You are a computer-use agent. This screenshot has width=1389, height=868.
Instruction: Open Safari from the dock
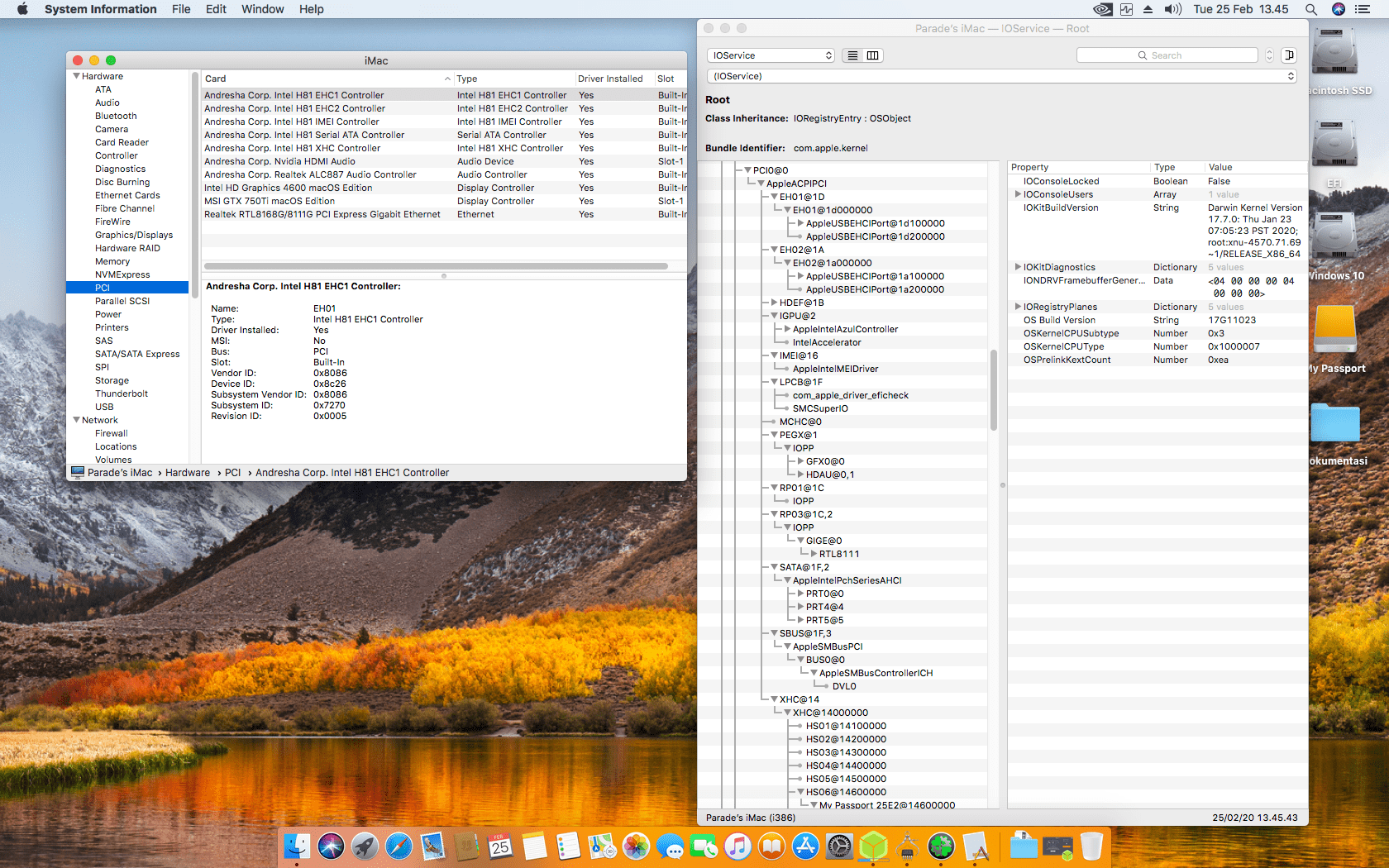[399, 847]
